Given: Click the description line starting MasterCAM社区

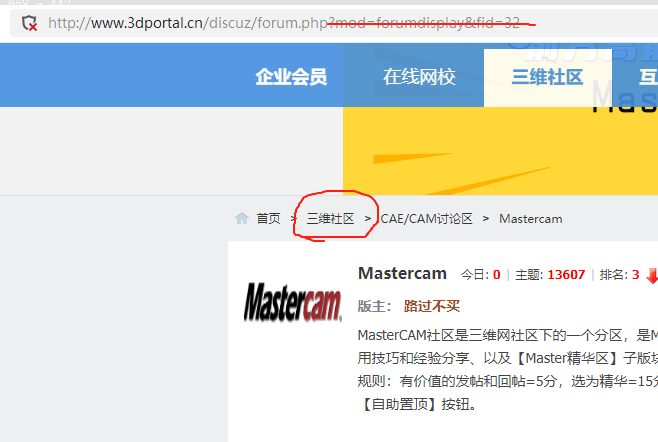Looking at the screenshot, I should coord(508,335).
